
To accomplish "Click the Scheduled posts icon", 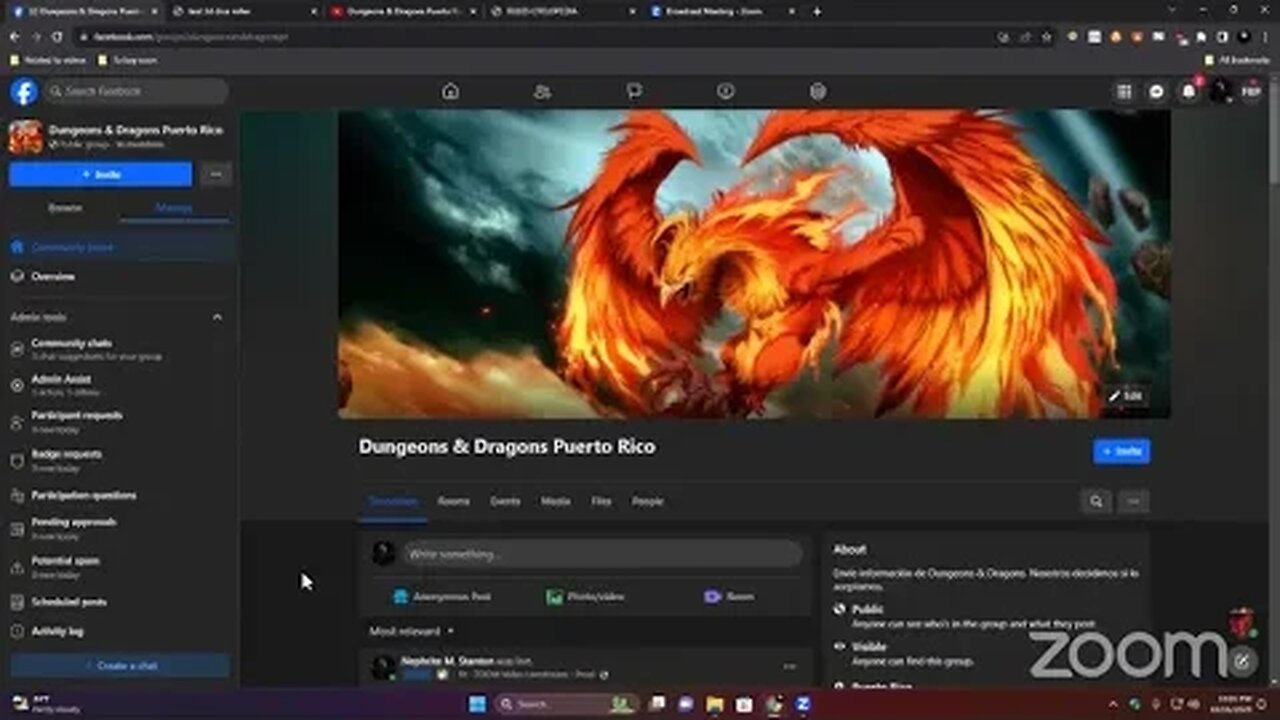I will click(17, 602).
